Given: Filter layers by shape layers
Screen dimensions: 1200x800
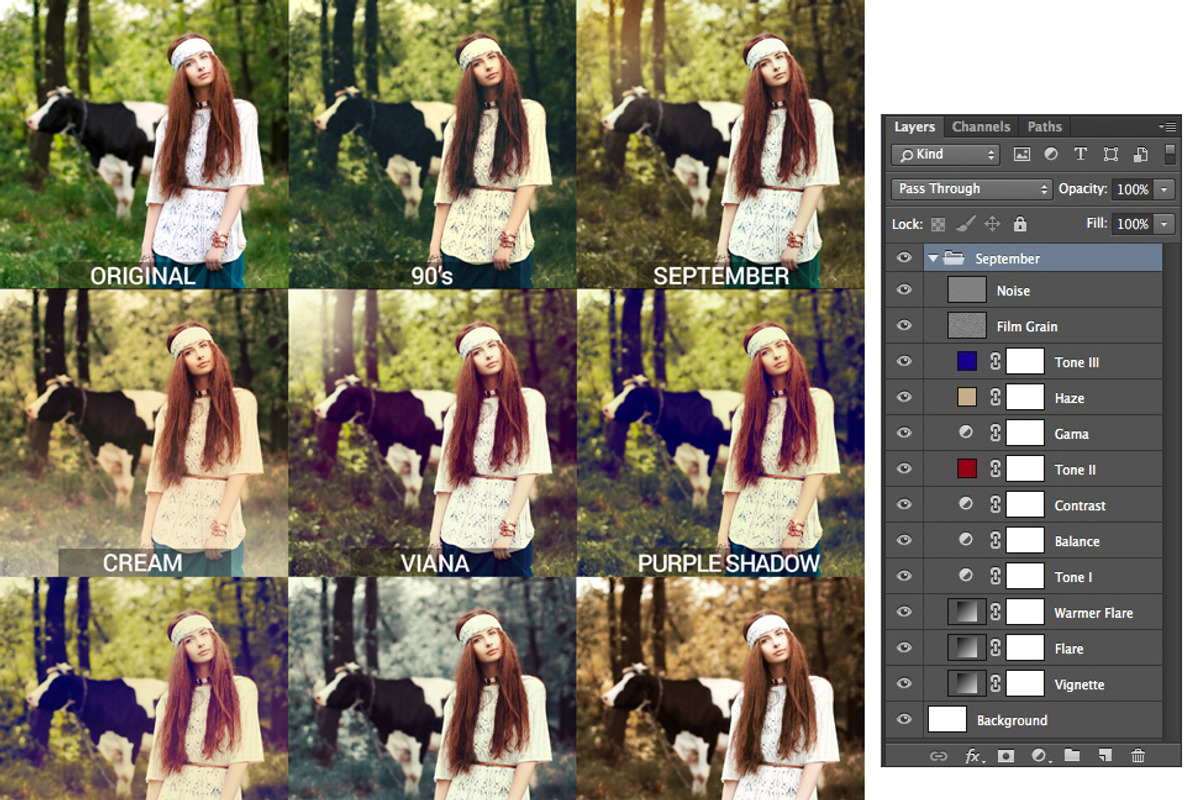Looking at the screenshot, I should [1110, 154].
